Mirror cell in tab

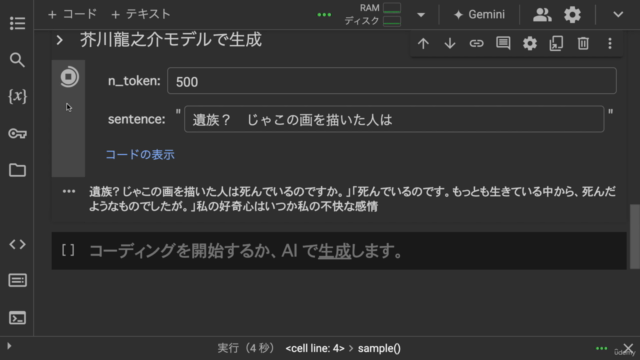(556, 43)
